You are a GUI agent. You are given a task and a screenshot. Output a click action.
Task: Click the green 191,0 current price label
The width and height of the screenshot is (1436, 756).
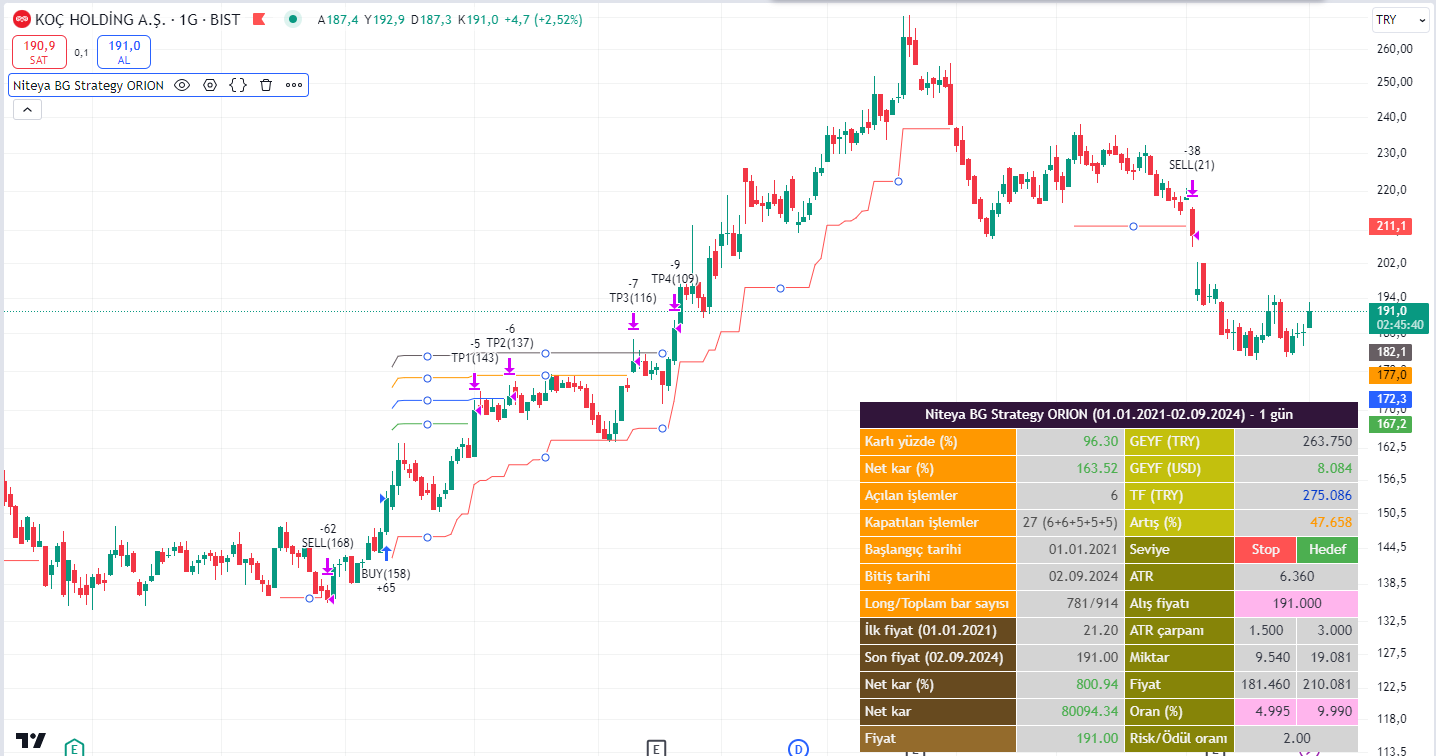(1398, 317)
